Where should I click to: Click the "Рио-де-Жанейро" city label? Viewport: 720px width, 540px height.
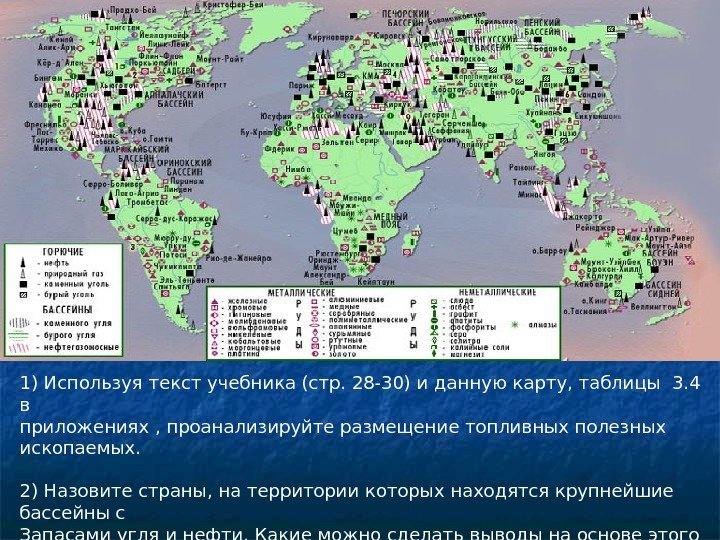238,258
